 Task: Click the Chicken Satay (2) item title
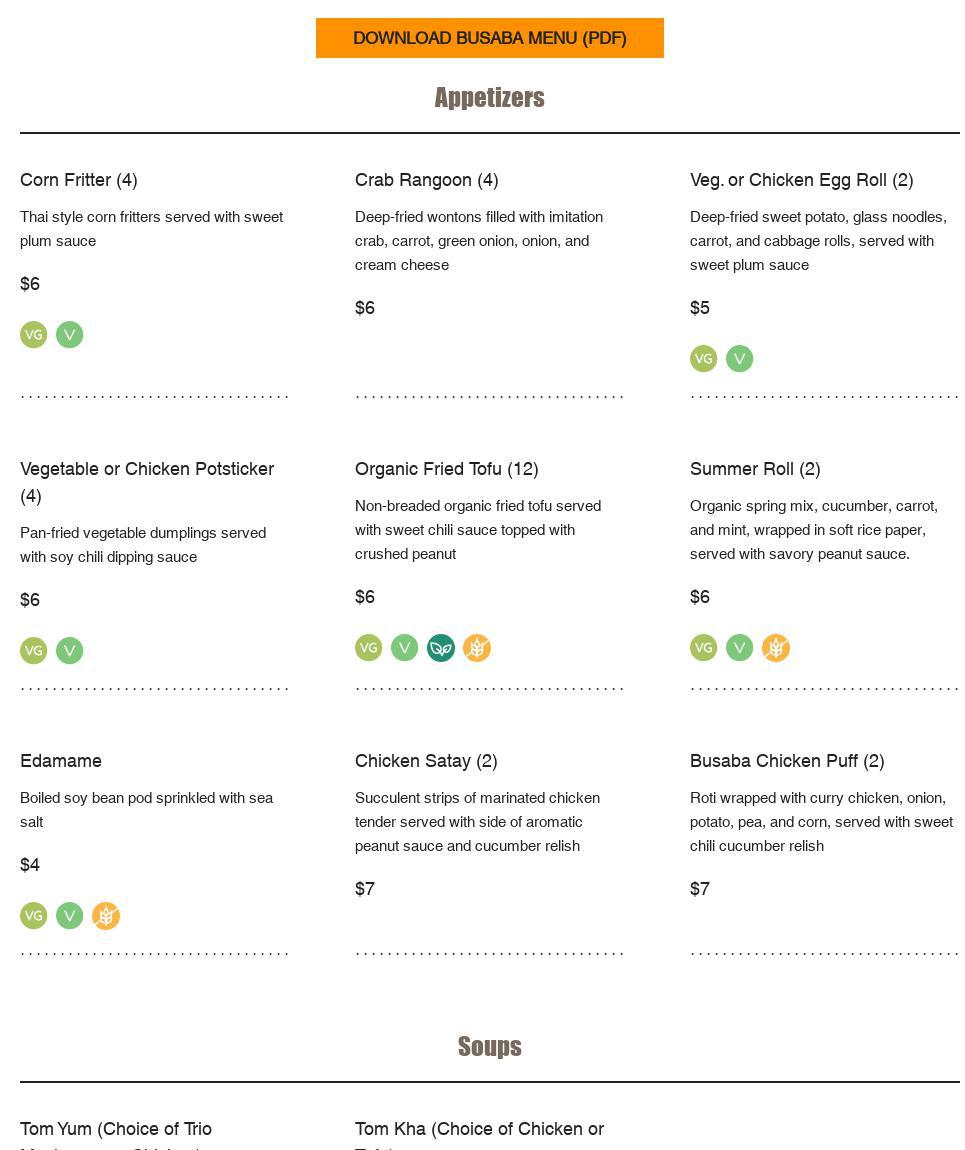[426, 761]
